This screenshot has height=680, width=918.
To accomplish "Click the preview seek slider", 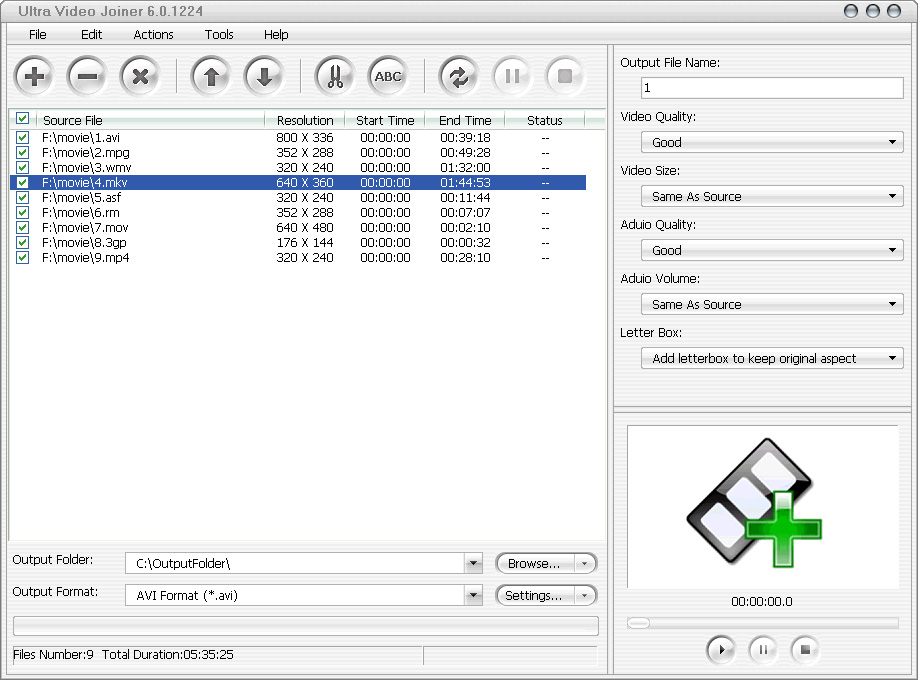I will 762,623.
